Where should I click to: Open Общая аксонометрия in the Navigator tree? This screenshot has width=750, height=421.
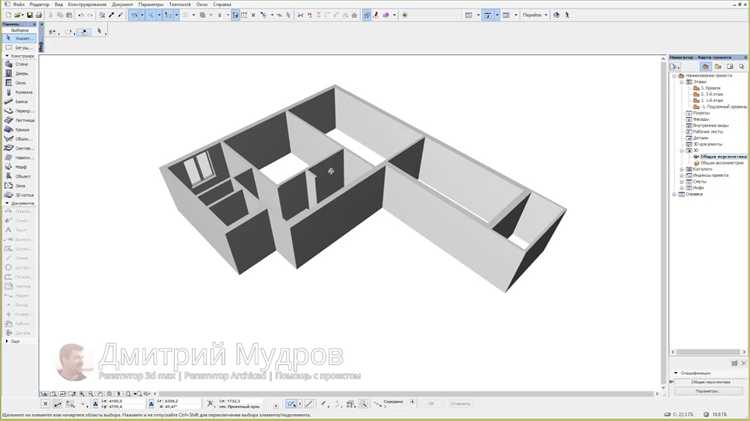tap(722, 163)
